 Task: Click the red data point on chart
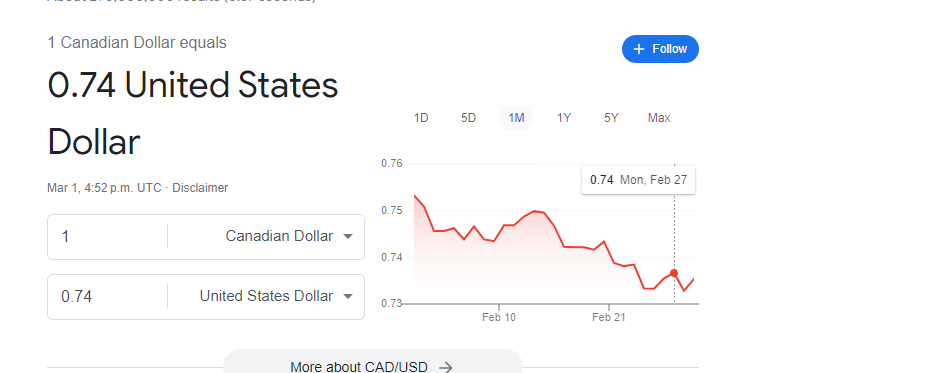(x=674, y=273)
